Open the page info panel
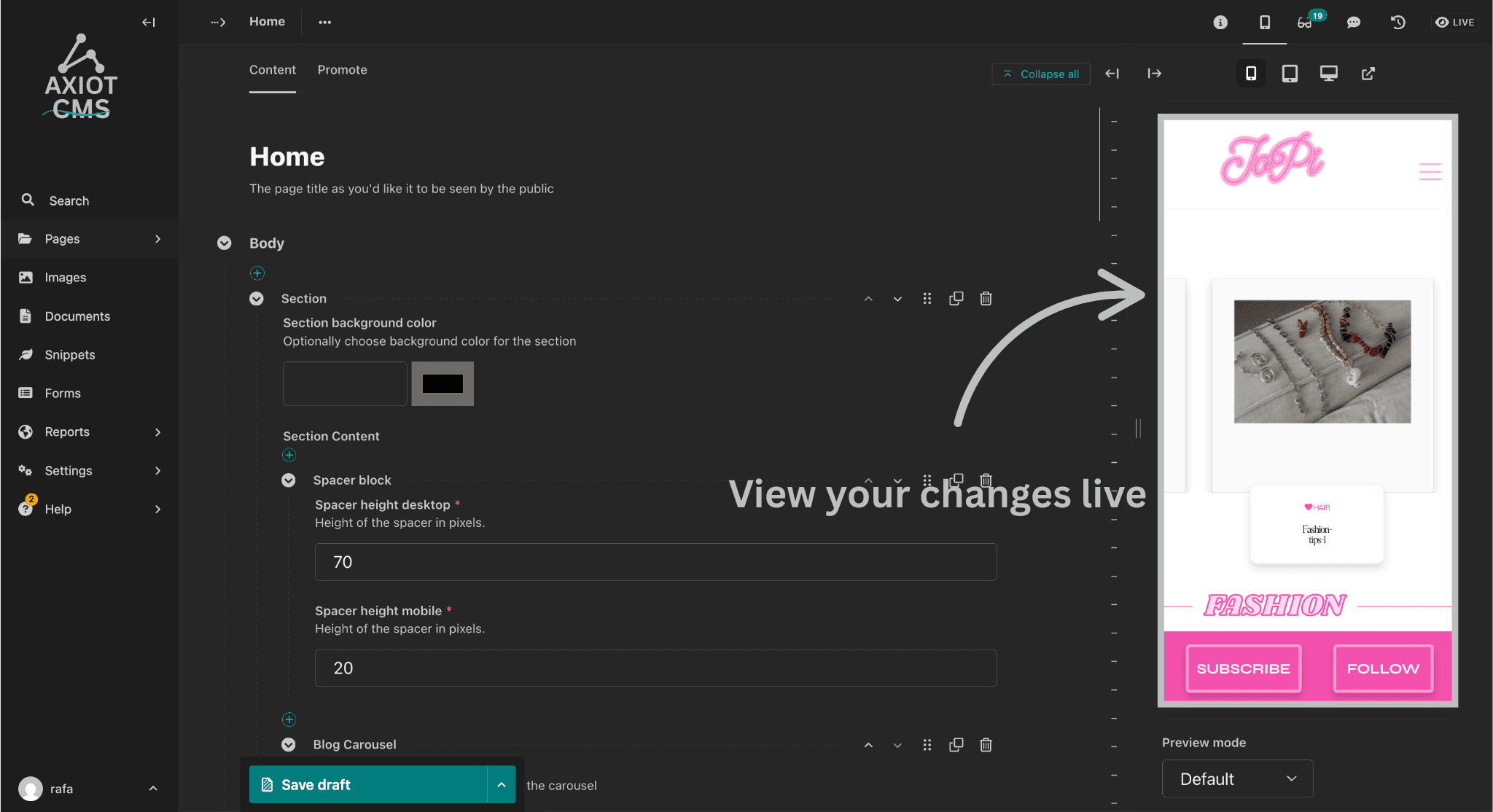This screenshot has height=812, width=1493. [x=1220, y=22]
